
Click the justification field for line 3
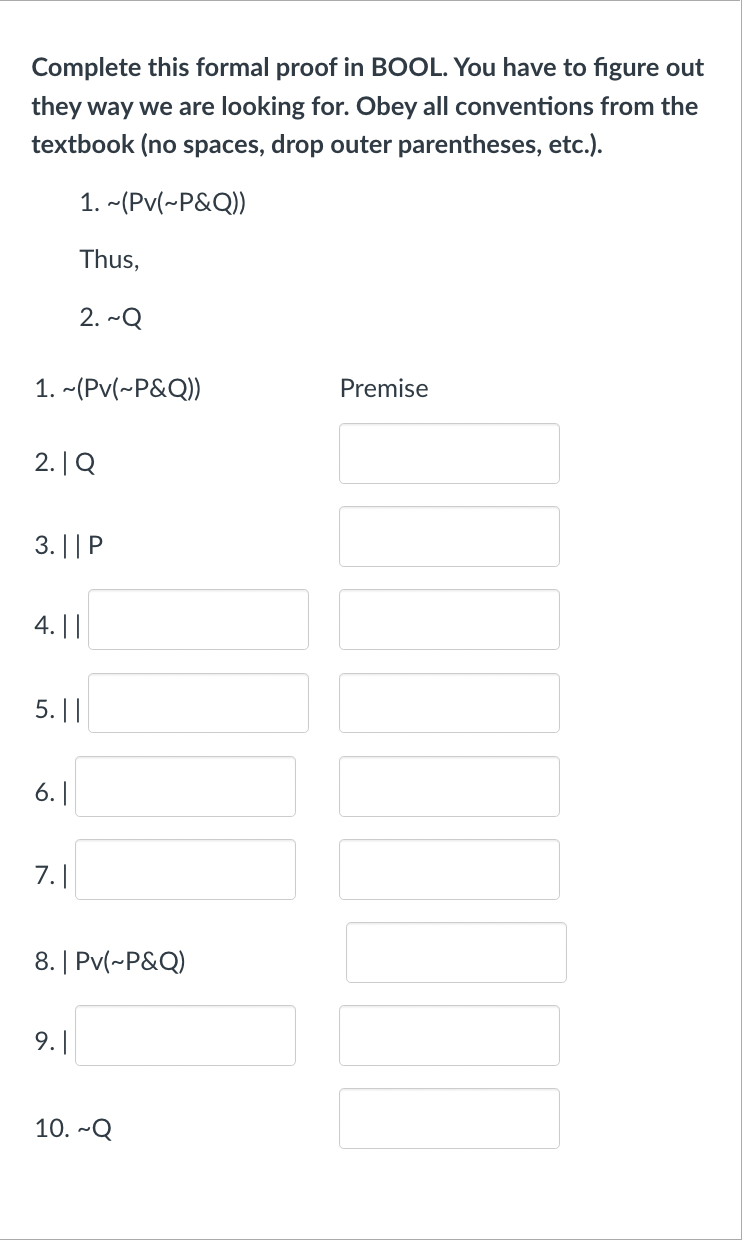(449, 536)
